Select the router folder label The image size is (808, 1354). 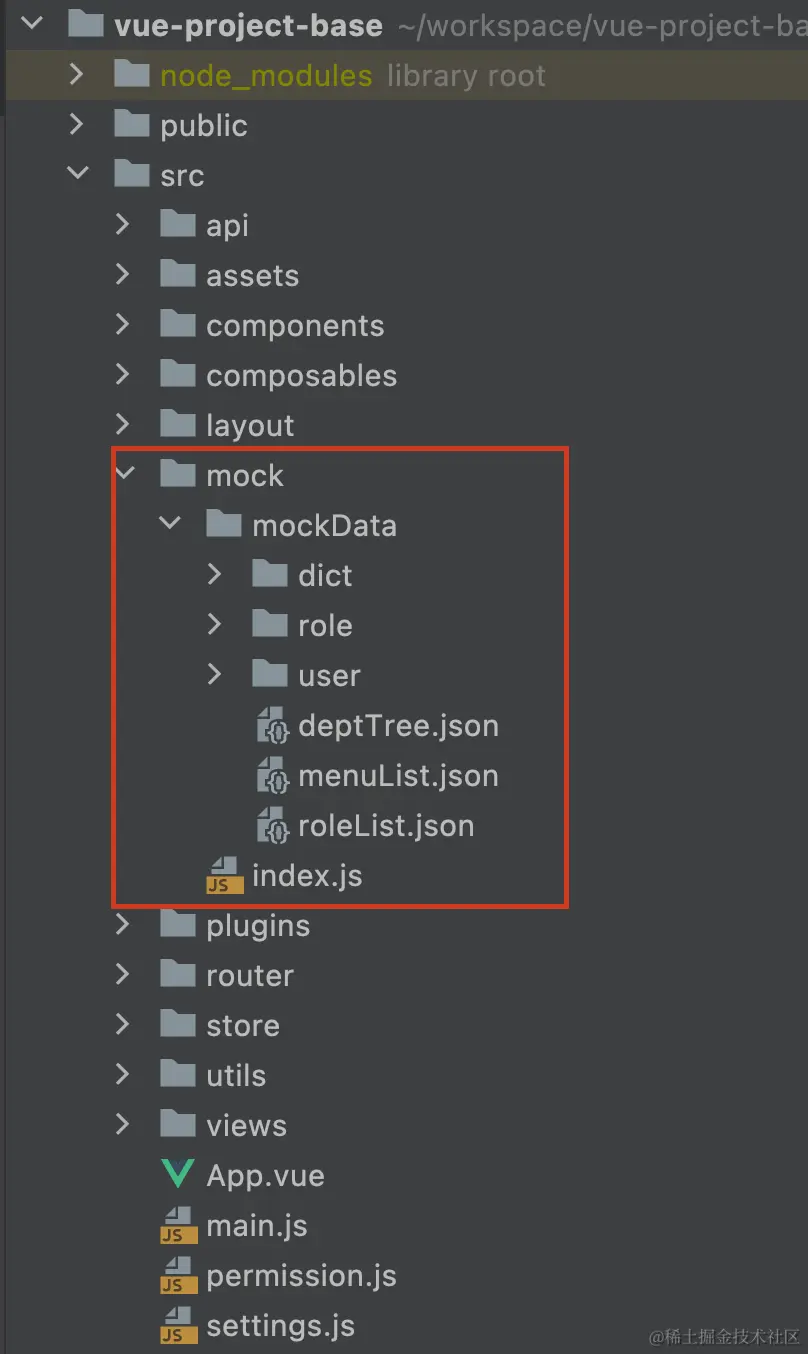click(249, 976)
